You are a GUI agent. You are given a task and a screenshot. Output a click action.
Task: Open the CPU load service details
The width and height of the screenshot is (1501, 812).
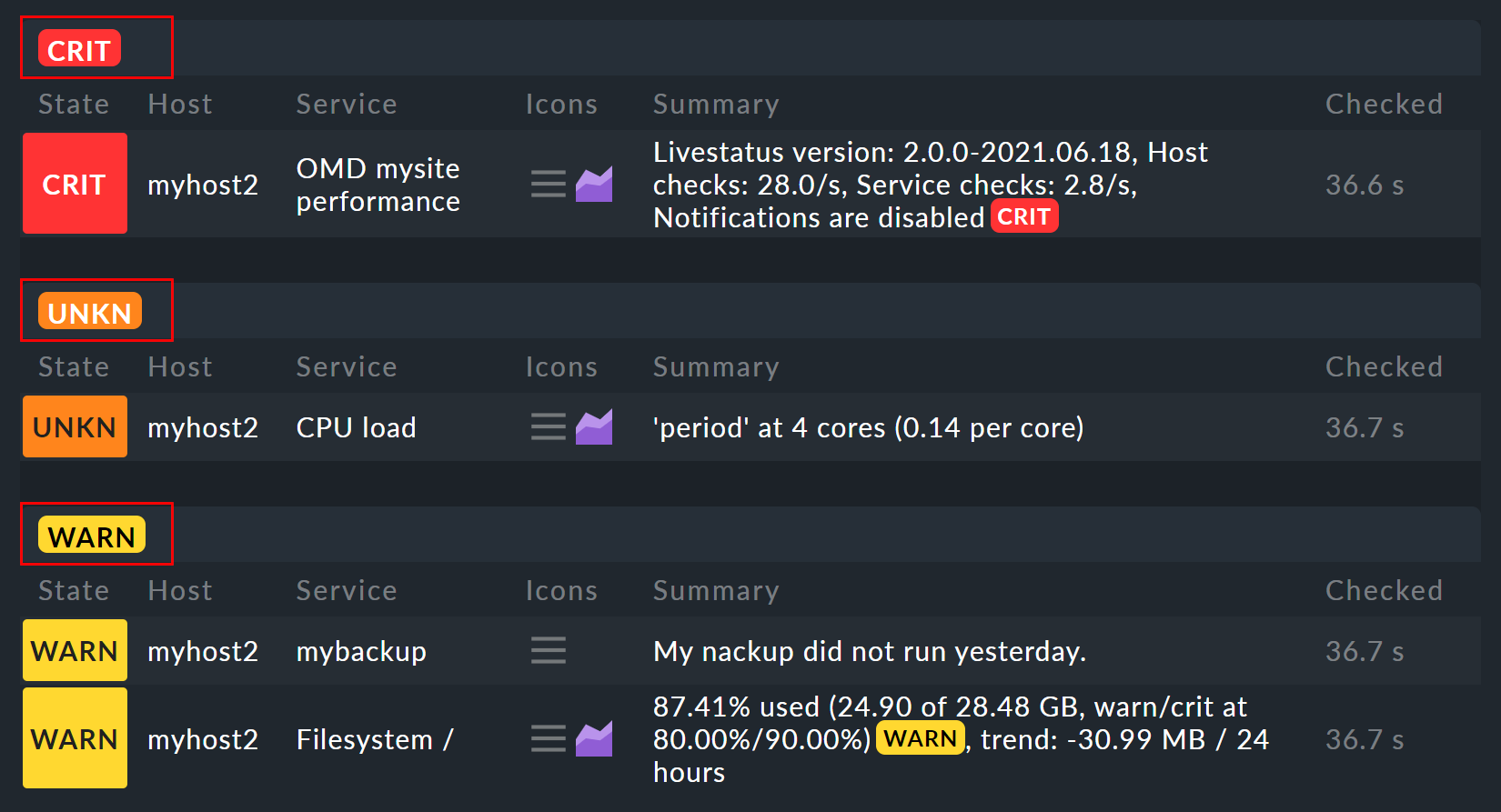click(356, 427)
